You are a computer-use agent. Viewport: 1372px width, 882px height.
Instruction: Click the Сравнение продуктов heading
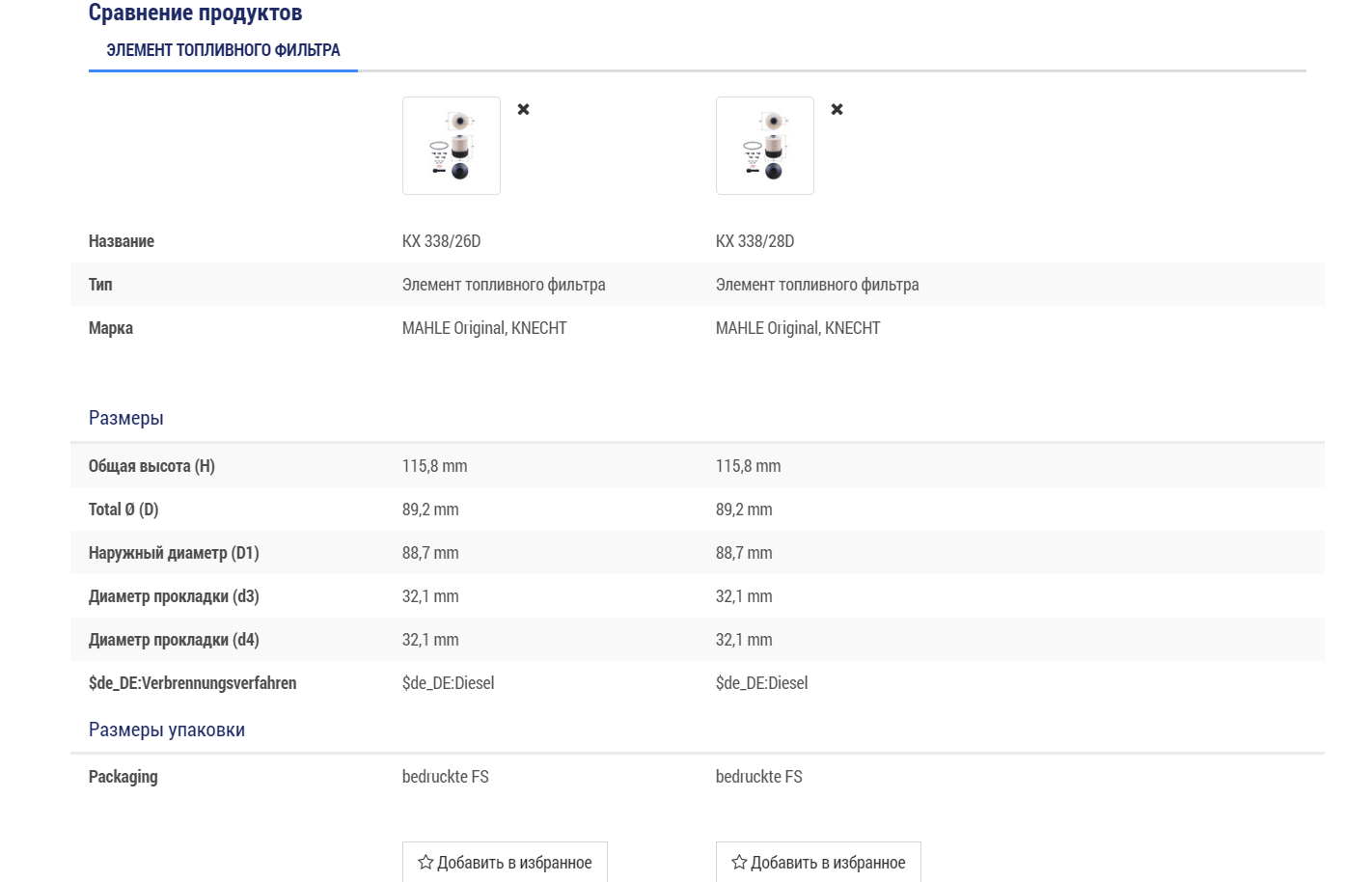click(x=195, y=13)
